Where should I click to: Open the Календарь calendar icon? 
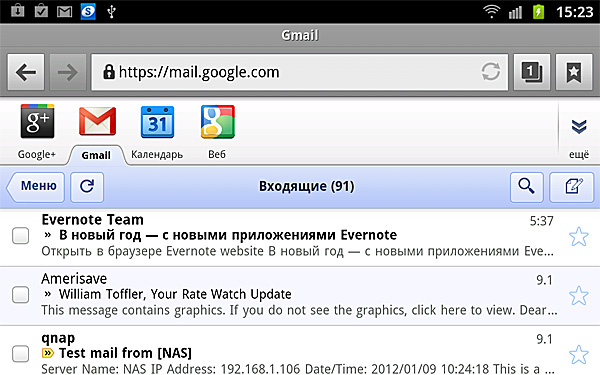pos(157,122)
